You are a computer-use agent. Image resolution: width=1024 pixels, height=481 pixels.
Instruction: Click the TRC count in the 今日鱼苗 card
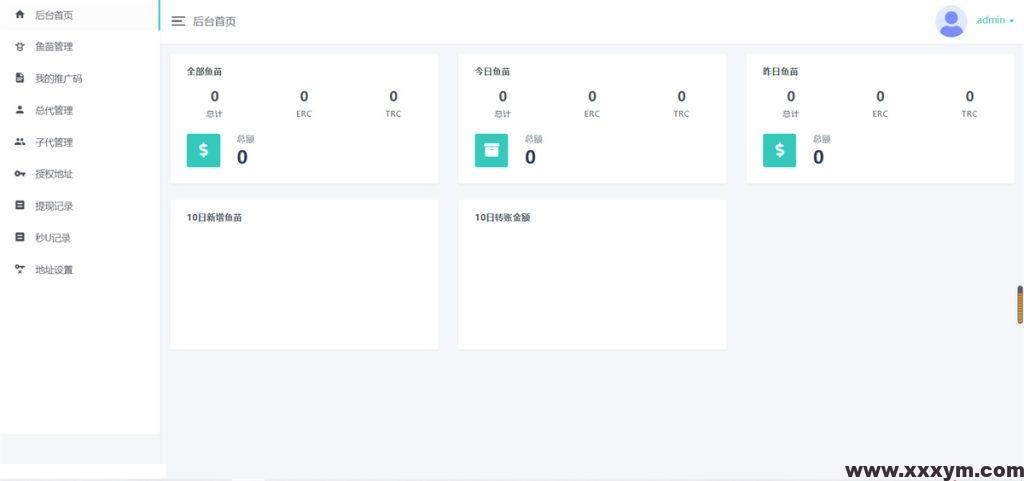pyautogui.click(x=681, y=97)
